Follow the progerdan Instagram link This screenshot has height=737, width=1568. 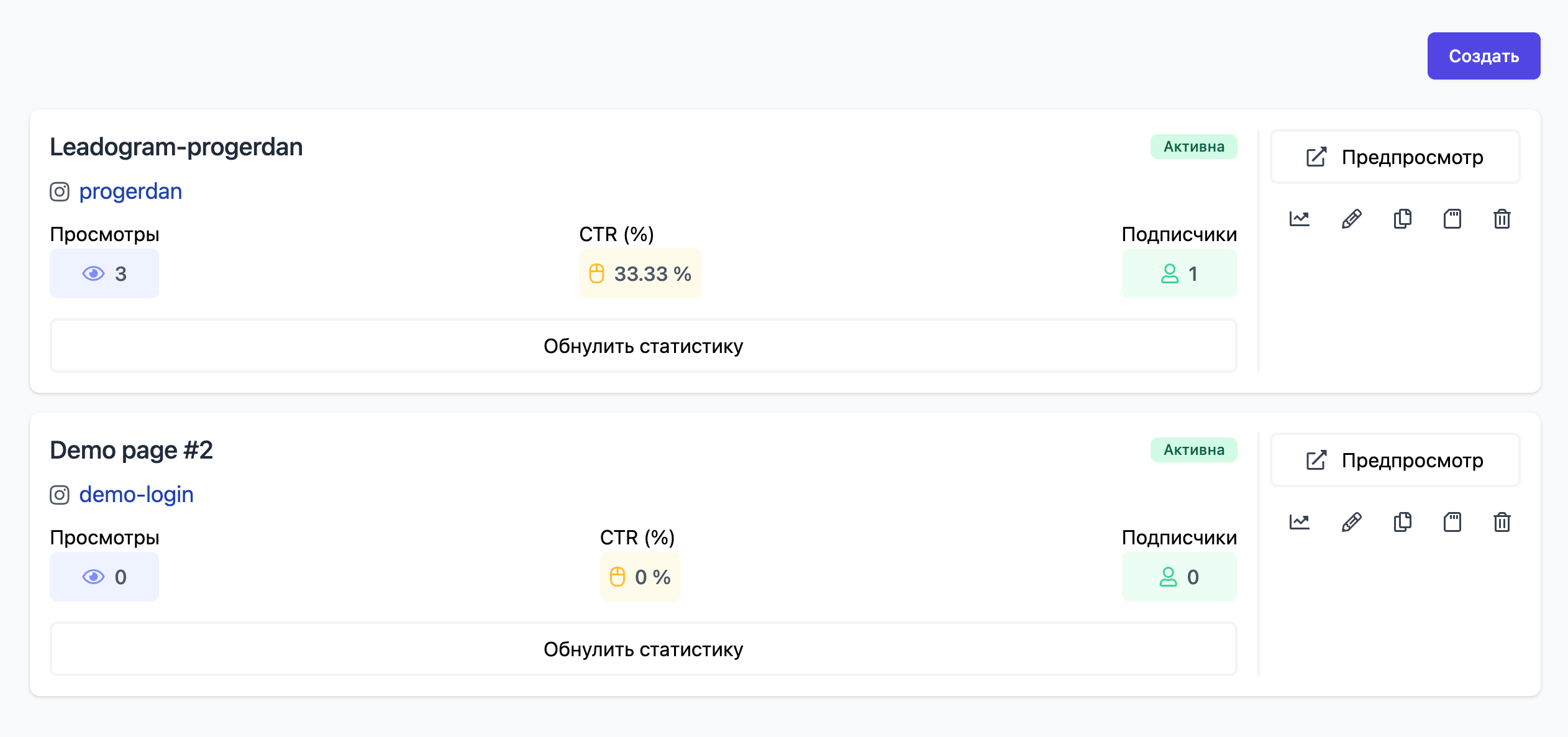pyautogui.click(x=130, y=191)
